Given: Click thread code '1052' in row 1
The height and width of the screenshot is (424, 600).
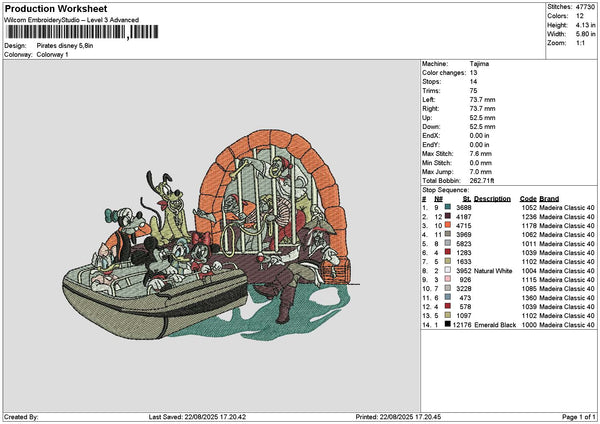Looking at the screenshot, I should (x=529, y=207).
